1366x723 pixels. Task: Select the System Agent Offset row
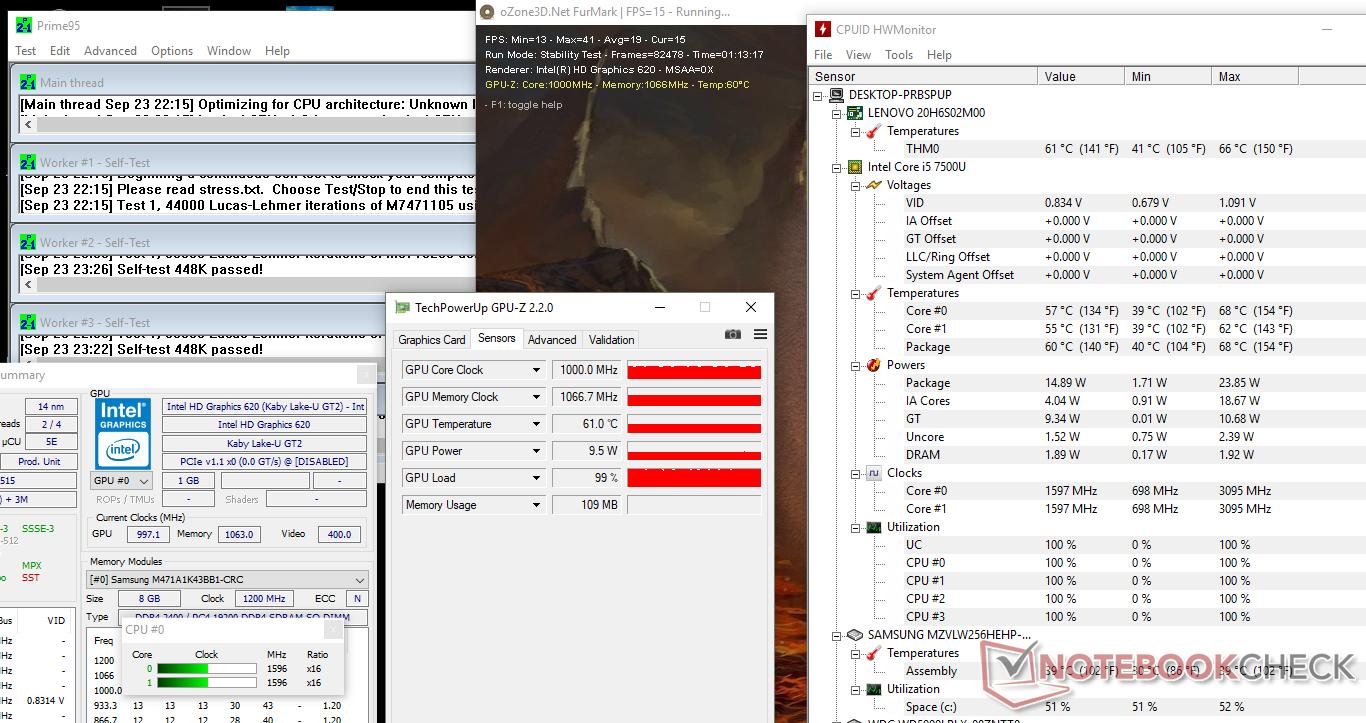click(x=1085, y=275)
